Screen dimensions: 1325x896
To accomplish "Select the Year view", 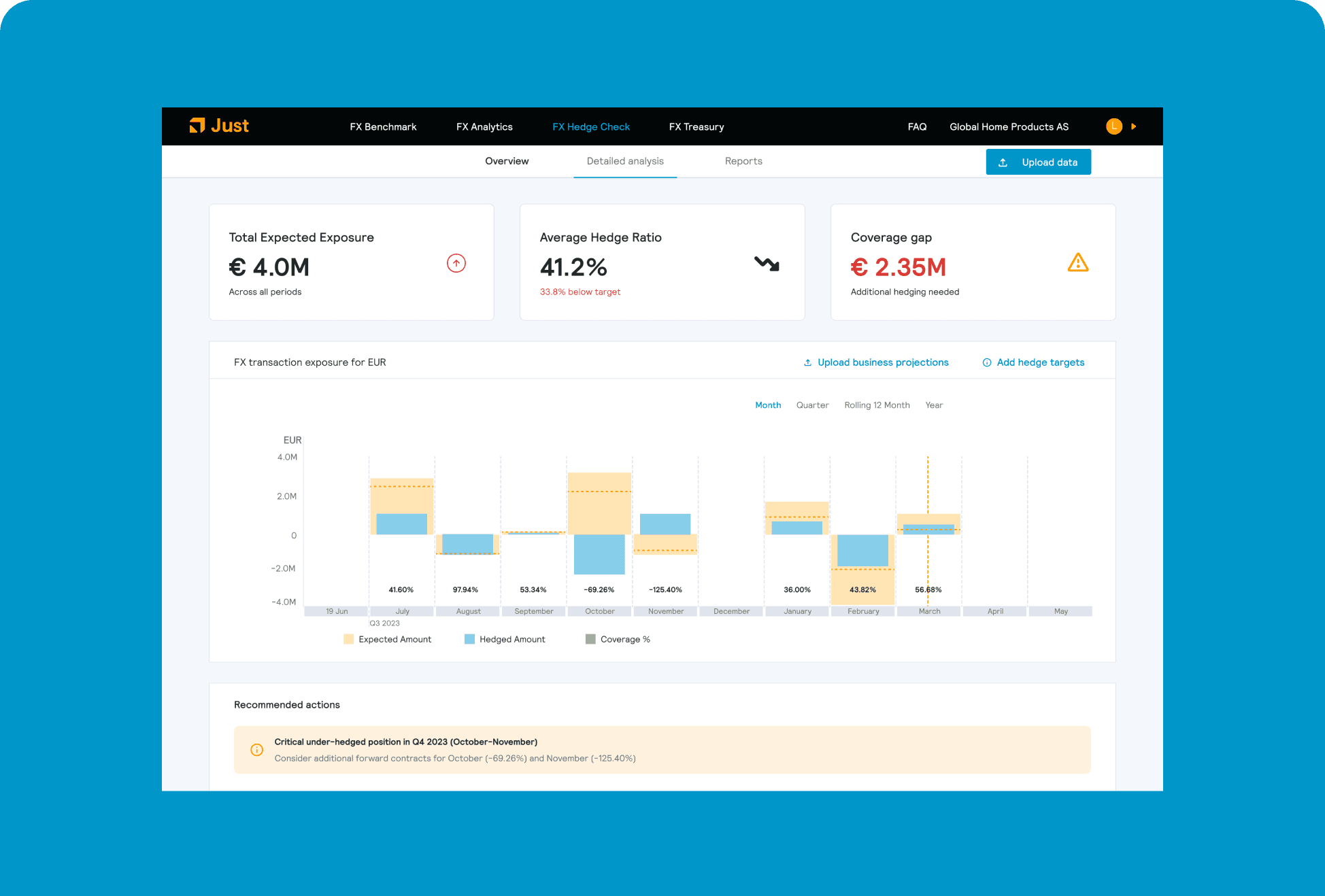I will click(x=934, y=405).
